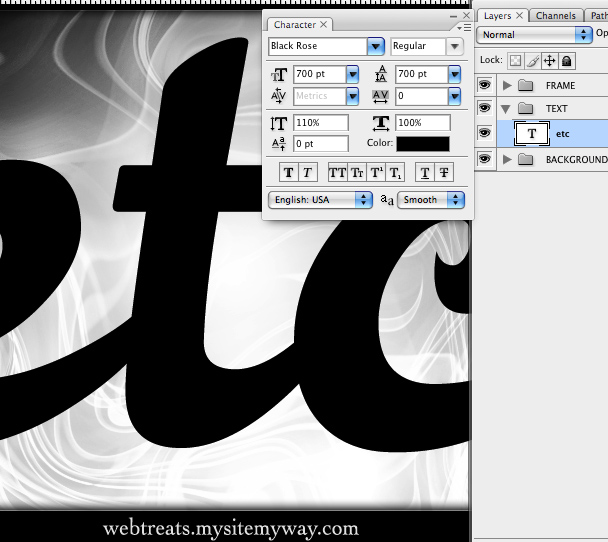Enable Small Caps text style
This screenshot has width=608, height=542.
pos(357,173)
